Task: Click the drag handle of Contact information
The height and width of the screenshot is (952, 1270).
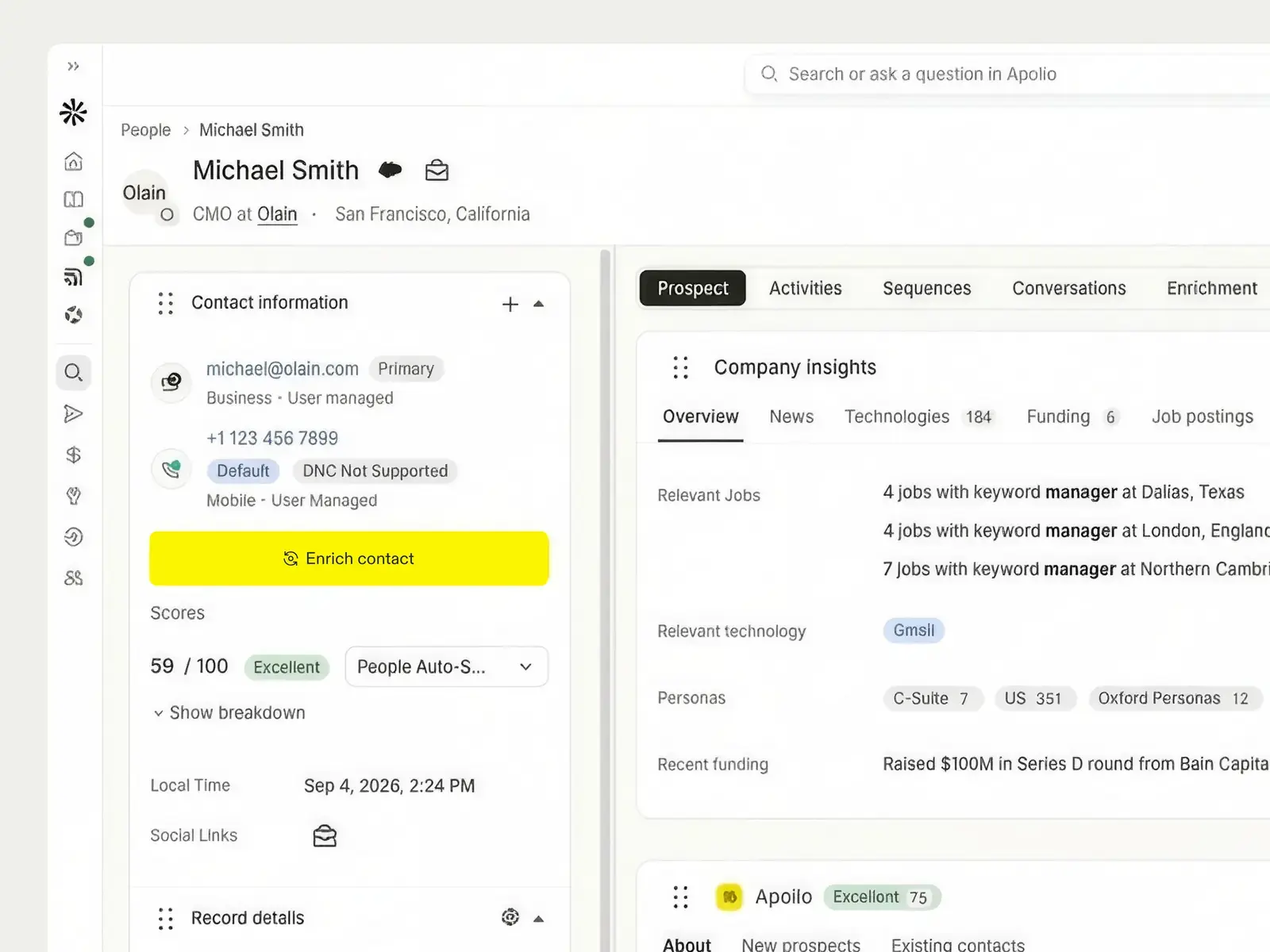Action: [165, 303]
